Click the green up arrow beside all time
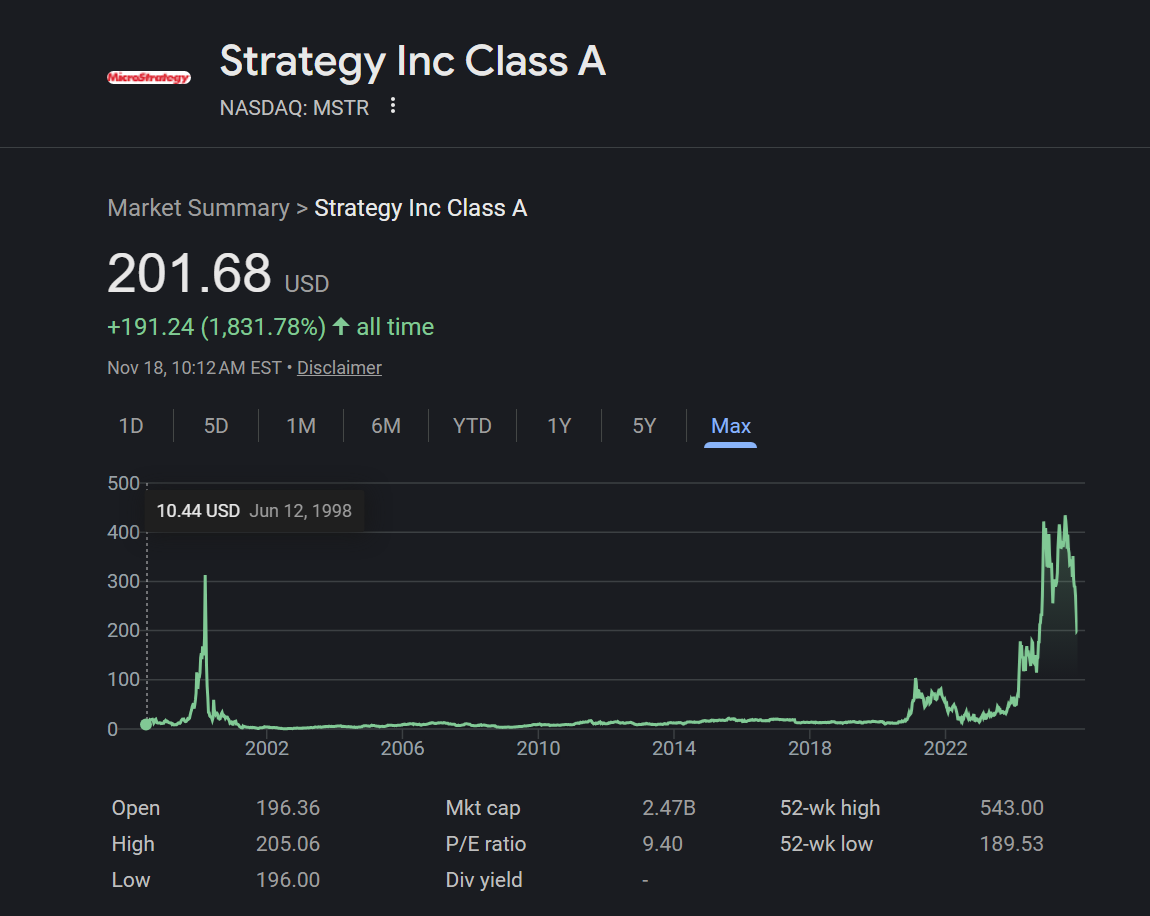This screenshot has width=1150, height=916. point(341,326)
